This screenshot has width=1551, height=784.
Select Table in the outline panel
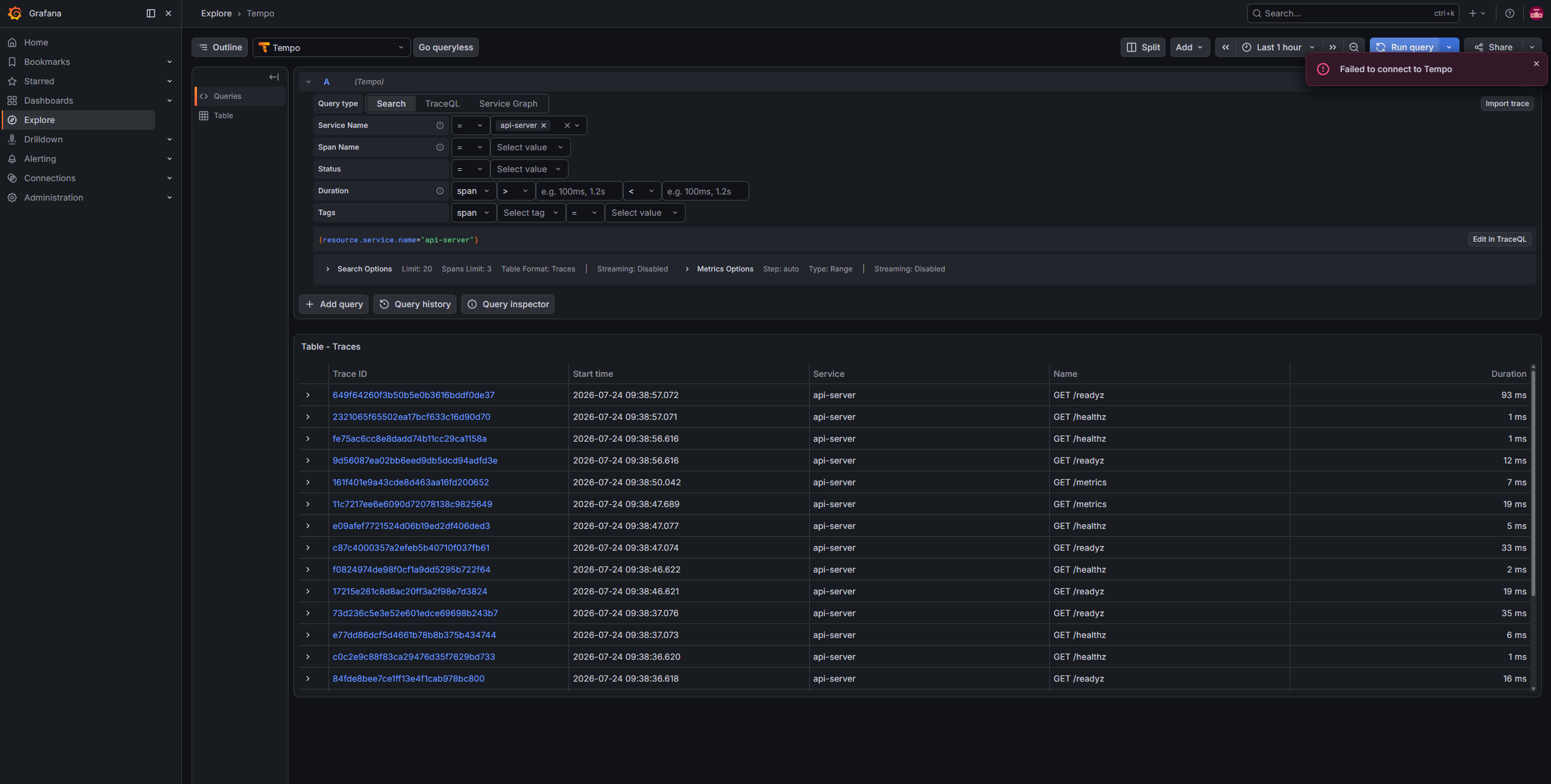click(x=240, y=116)
